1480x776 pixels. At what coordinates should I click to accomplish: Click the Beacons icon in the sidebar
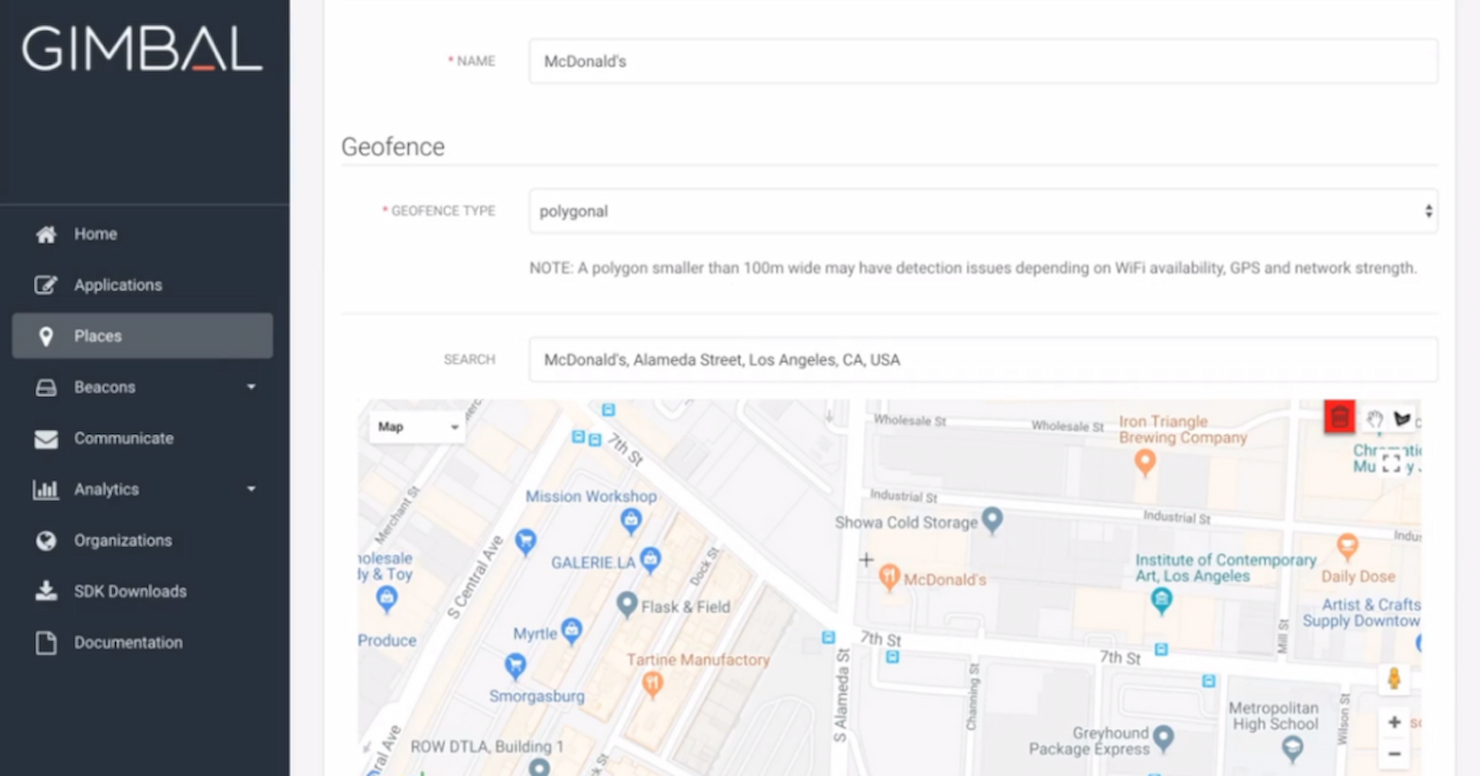pyautogui.click(x=46, y=387)
